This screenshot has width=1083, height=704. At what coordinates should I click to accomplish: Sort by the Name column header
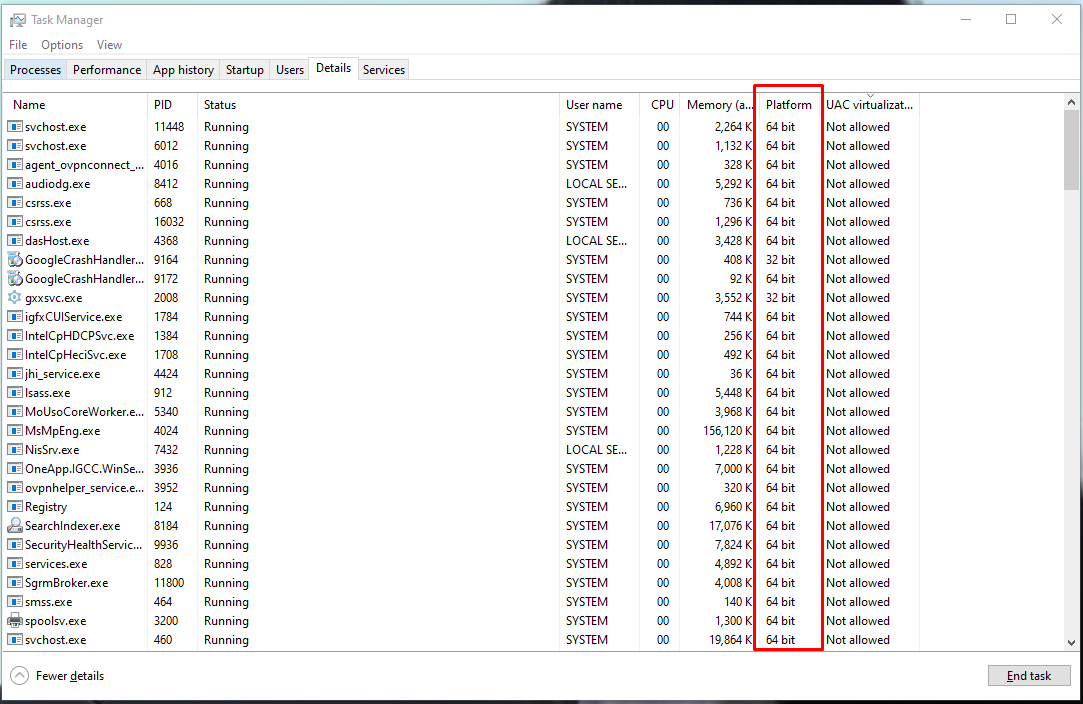pos(76,105)
